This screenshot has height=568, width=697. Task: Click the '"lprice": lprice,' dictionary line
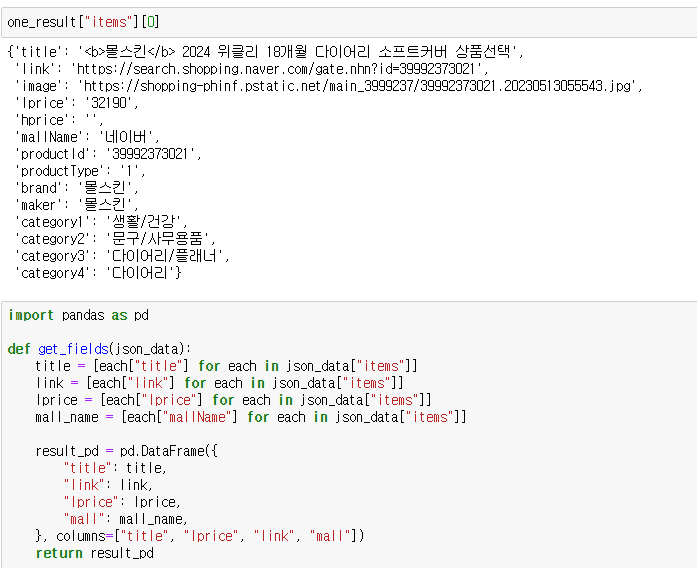pos(122,502)
